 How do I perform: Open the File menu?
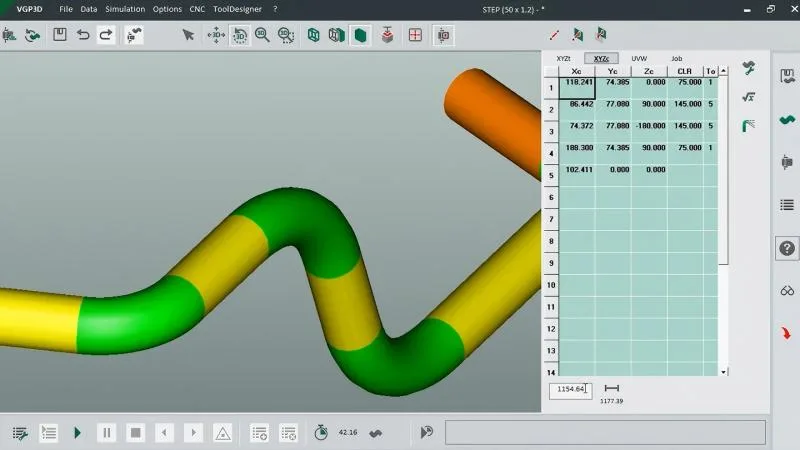click(66, 9)
